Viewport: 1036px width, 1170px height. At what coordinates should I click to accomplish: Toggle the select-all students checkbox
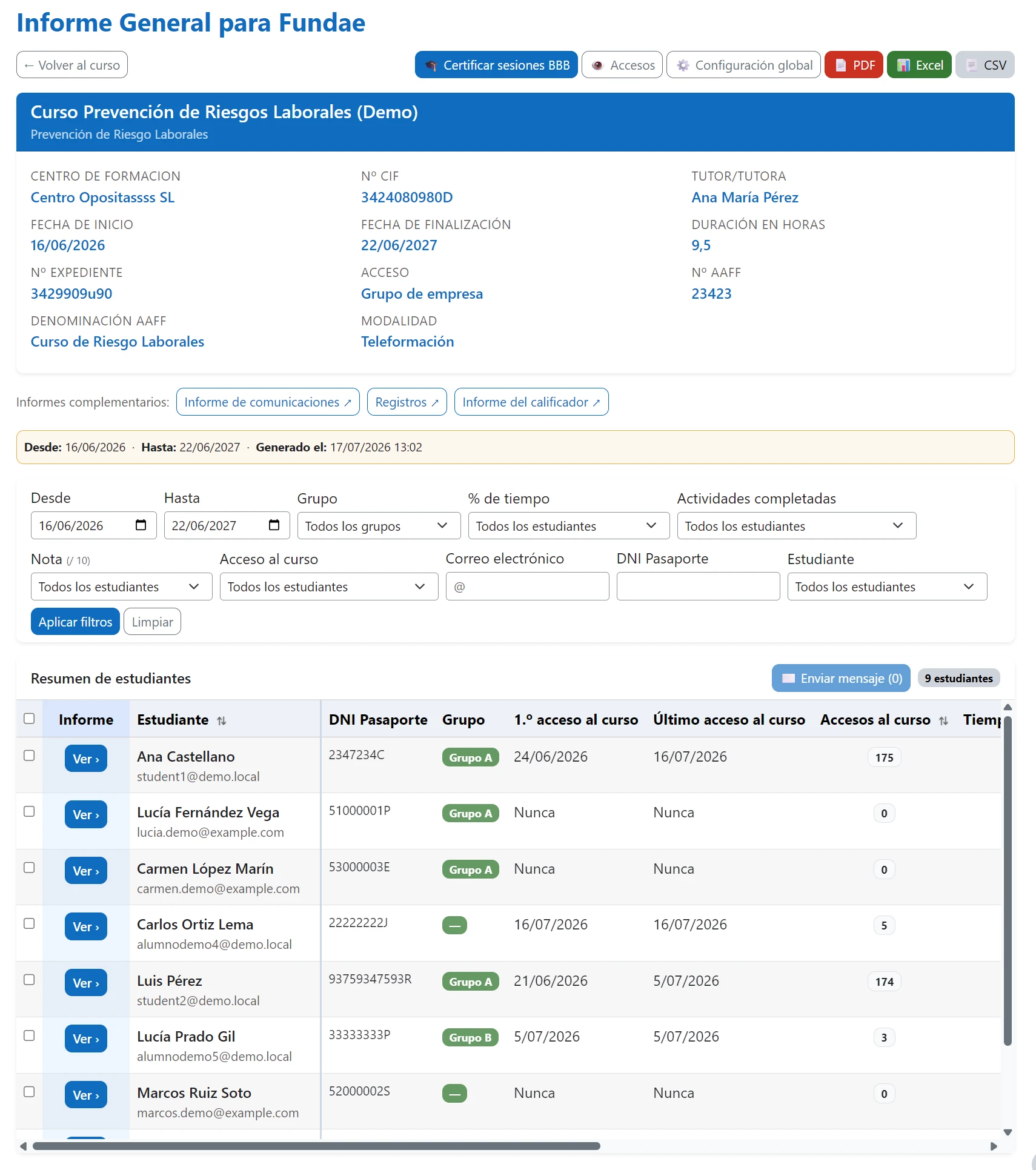[x=29, y=719]
